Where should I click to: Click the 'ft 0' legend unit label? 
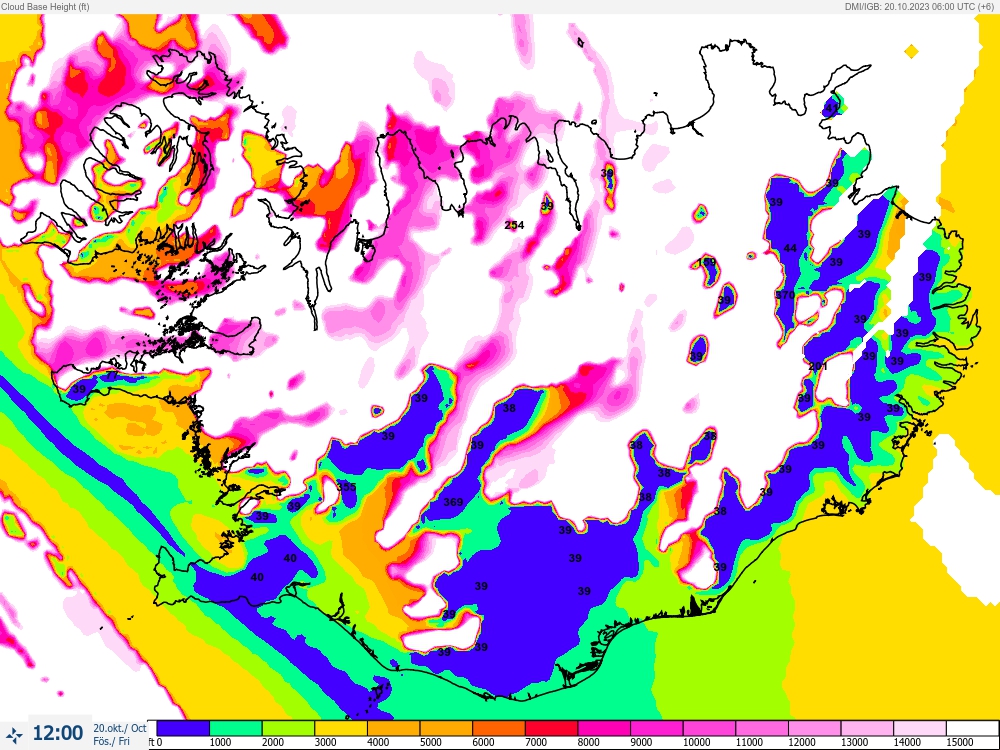point(155,742)
